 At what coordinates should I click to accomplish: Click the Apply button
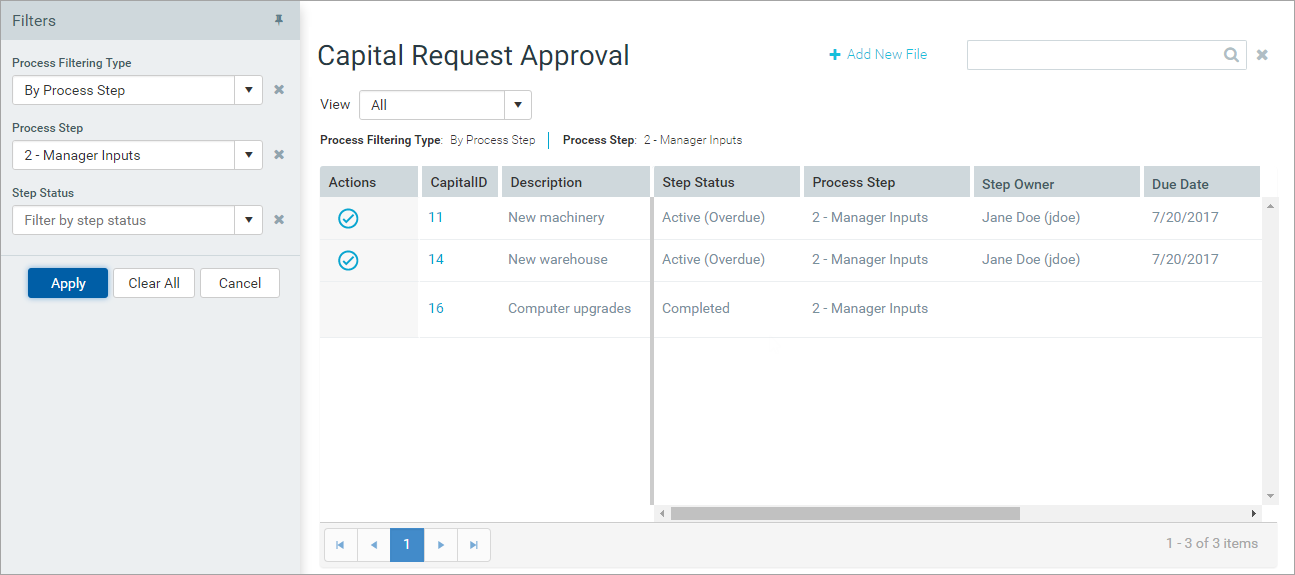pyautogui.click(x=68, y=283)
